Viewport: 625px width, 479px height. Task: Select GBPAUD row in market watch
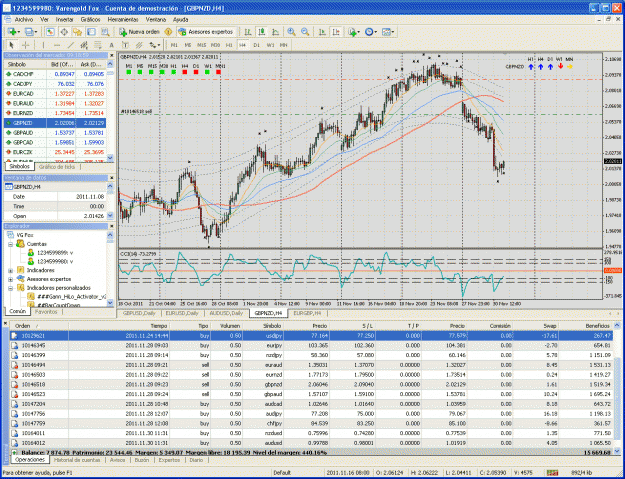[55, 133]
